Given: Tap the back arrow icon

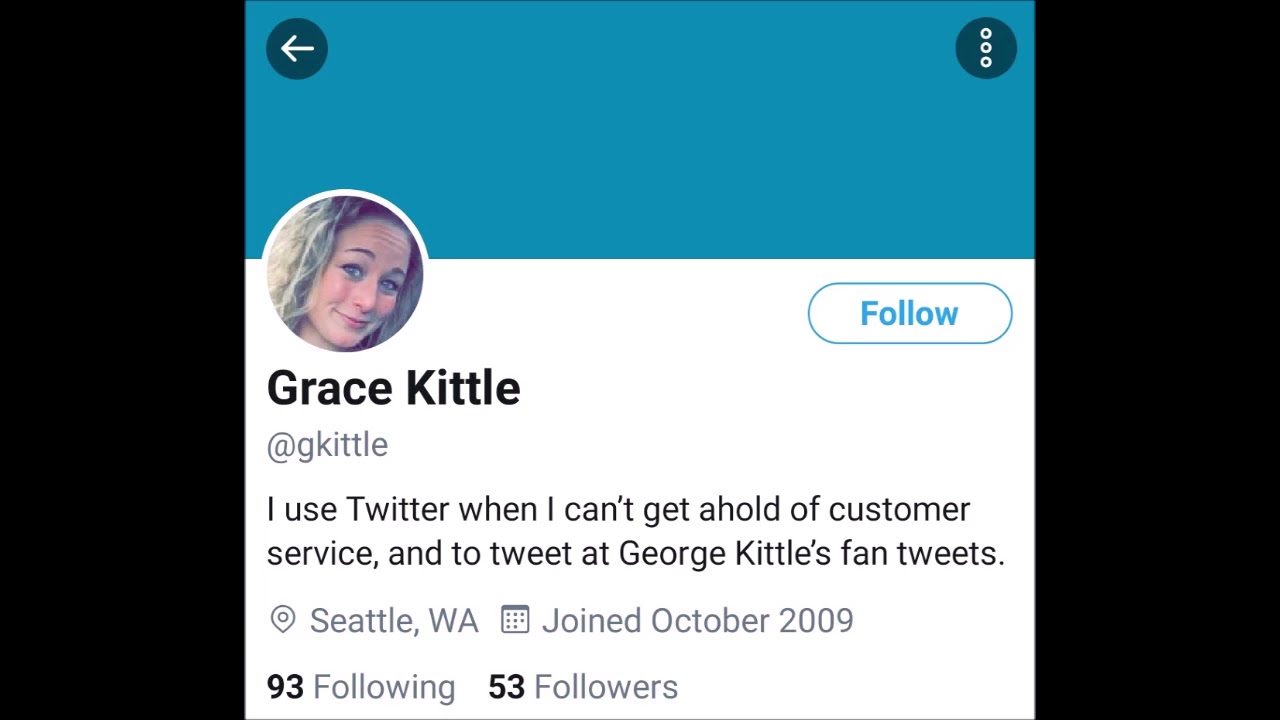Looking at the screenshot, I should pos(297,48).
